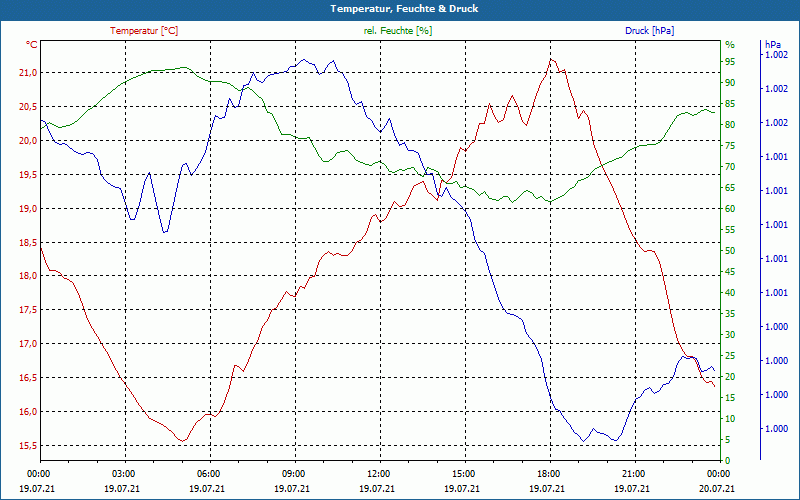Click humidity axis value '60'
This screenshot has height=500, width=800.
click(730, 209)
